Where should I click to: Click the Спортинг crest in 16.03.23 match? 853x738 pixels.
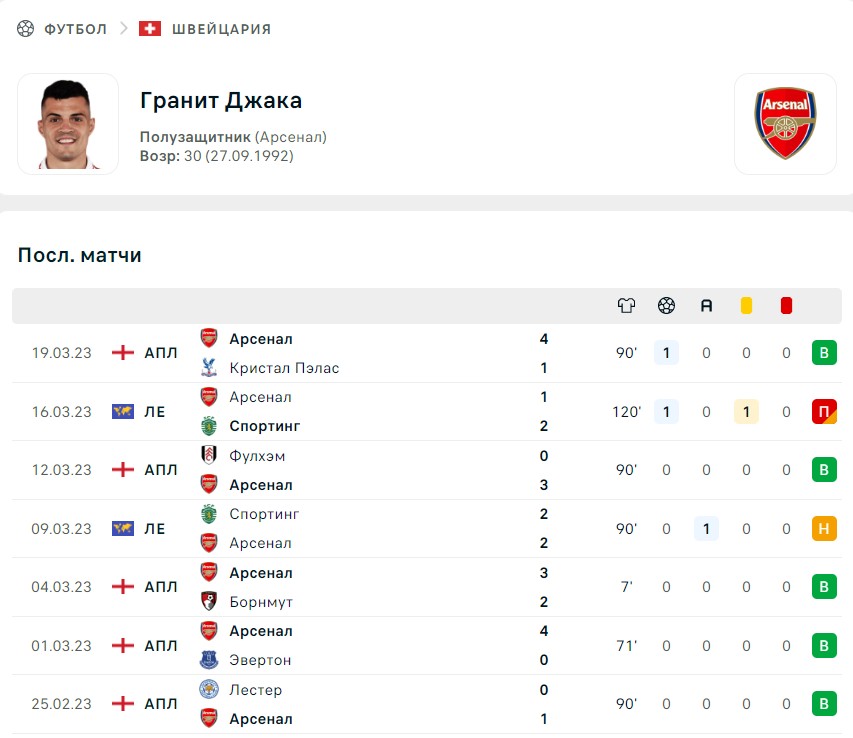(209, 426)
